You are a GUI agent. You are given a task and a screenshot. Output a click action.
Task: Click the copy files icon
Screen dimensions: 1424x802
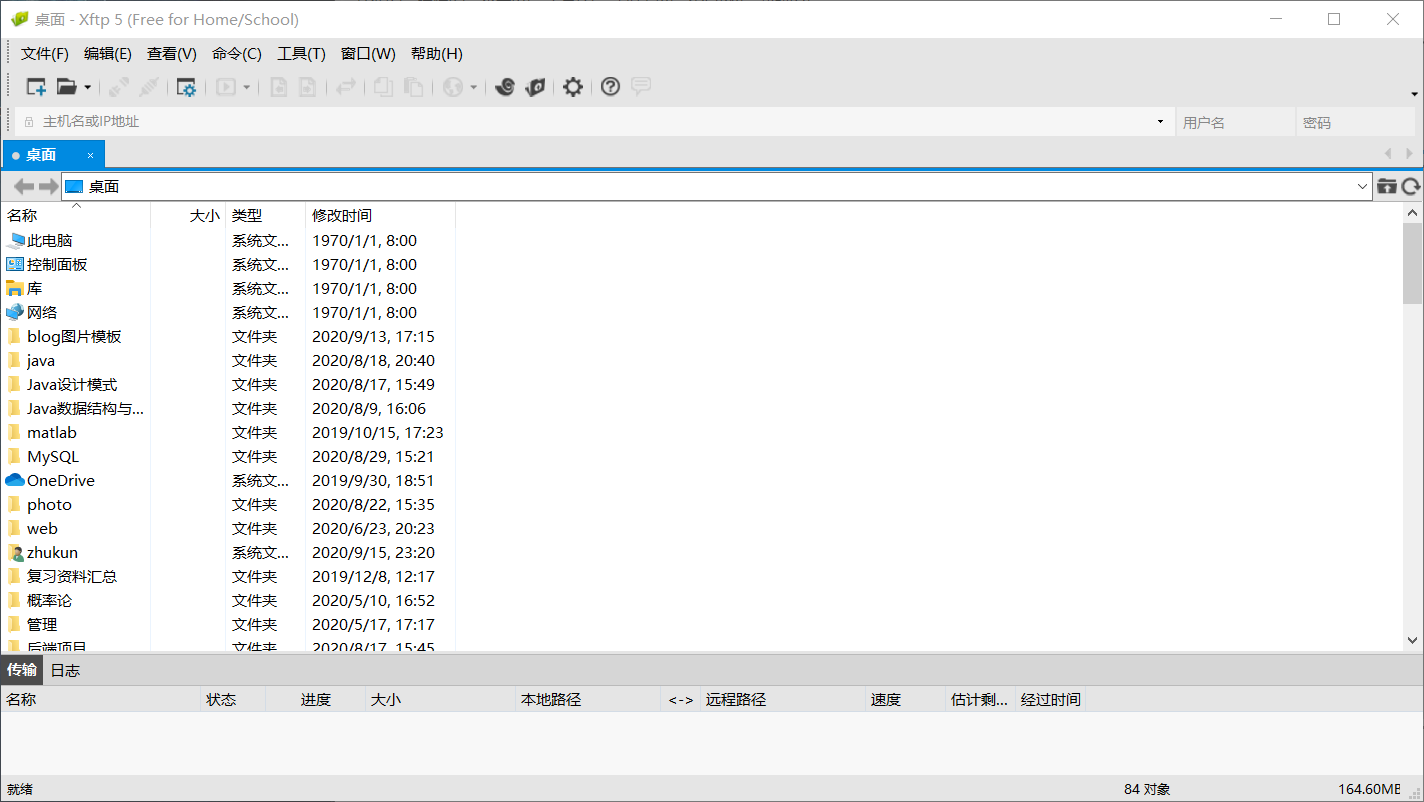tap(383, 87)
